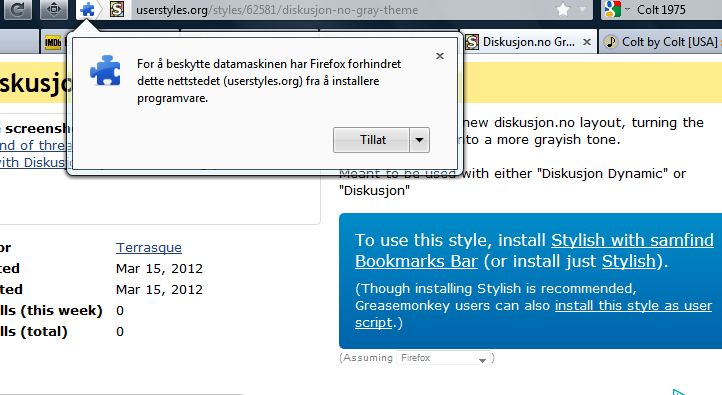Open the Terrasque author link
Screen dimensions: 722x395
click(x=149, y=248)
